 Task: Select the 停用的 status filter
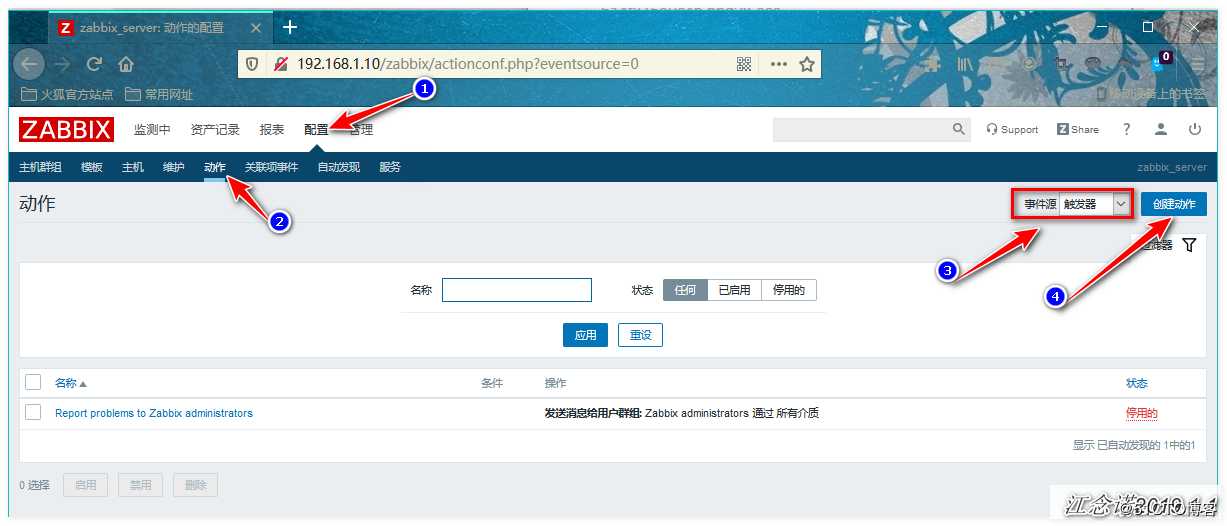pyautogui.click(x=789, y=290)
